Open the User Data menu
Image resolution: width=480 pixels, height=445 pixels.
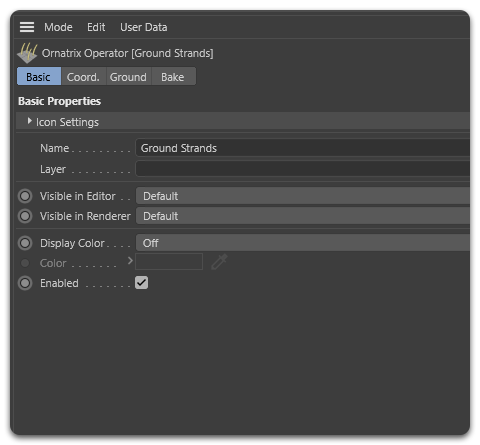[144, 27]
